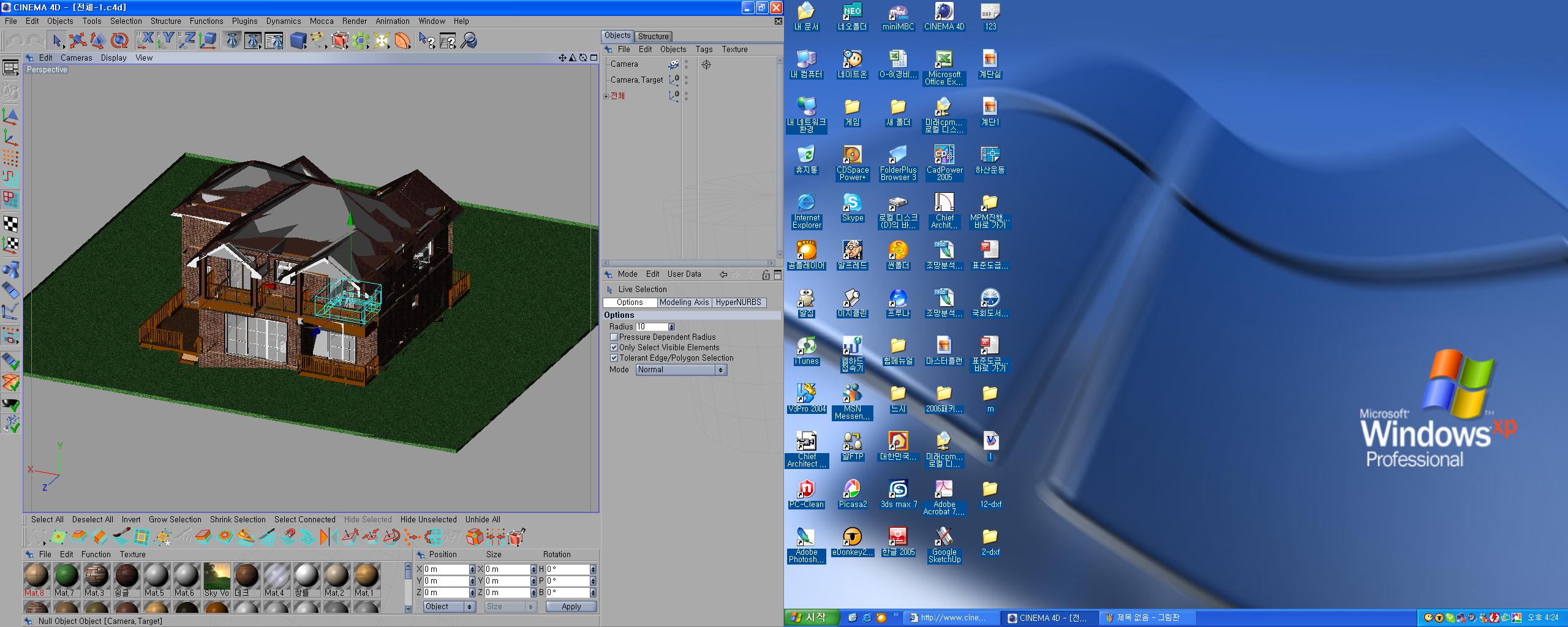Expand the 전체 object tree node
Viewport: 1568px width, 627px height.
click(606, 96)
